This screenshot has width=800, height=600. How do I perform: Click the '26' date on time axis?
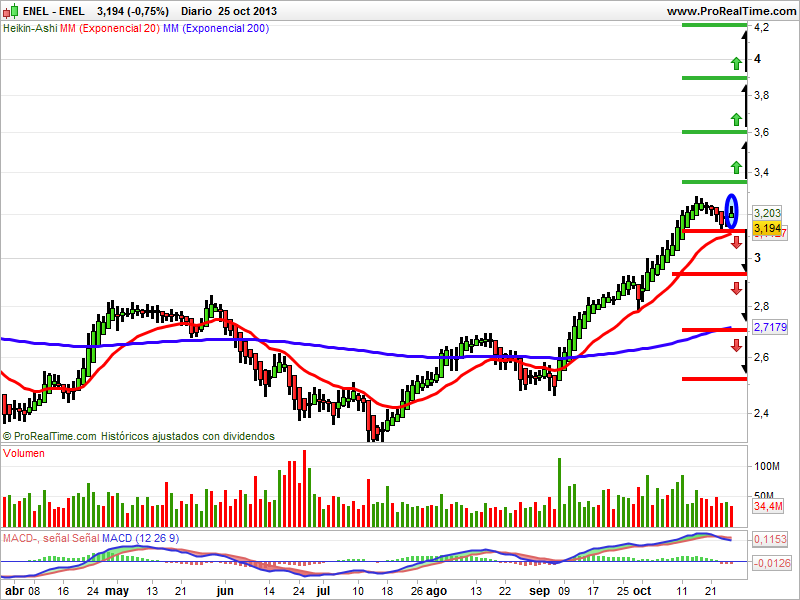coord(417,591)
